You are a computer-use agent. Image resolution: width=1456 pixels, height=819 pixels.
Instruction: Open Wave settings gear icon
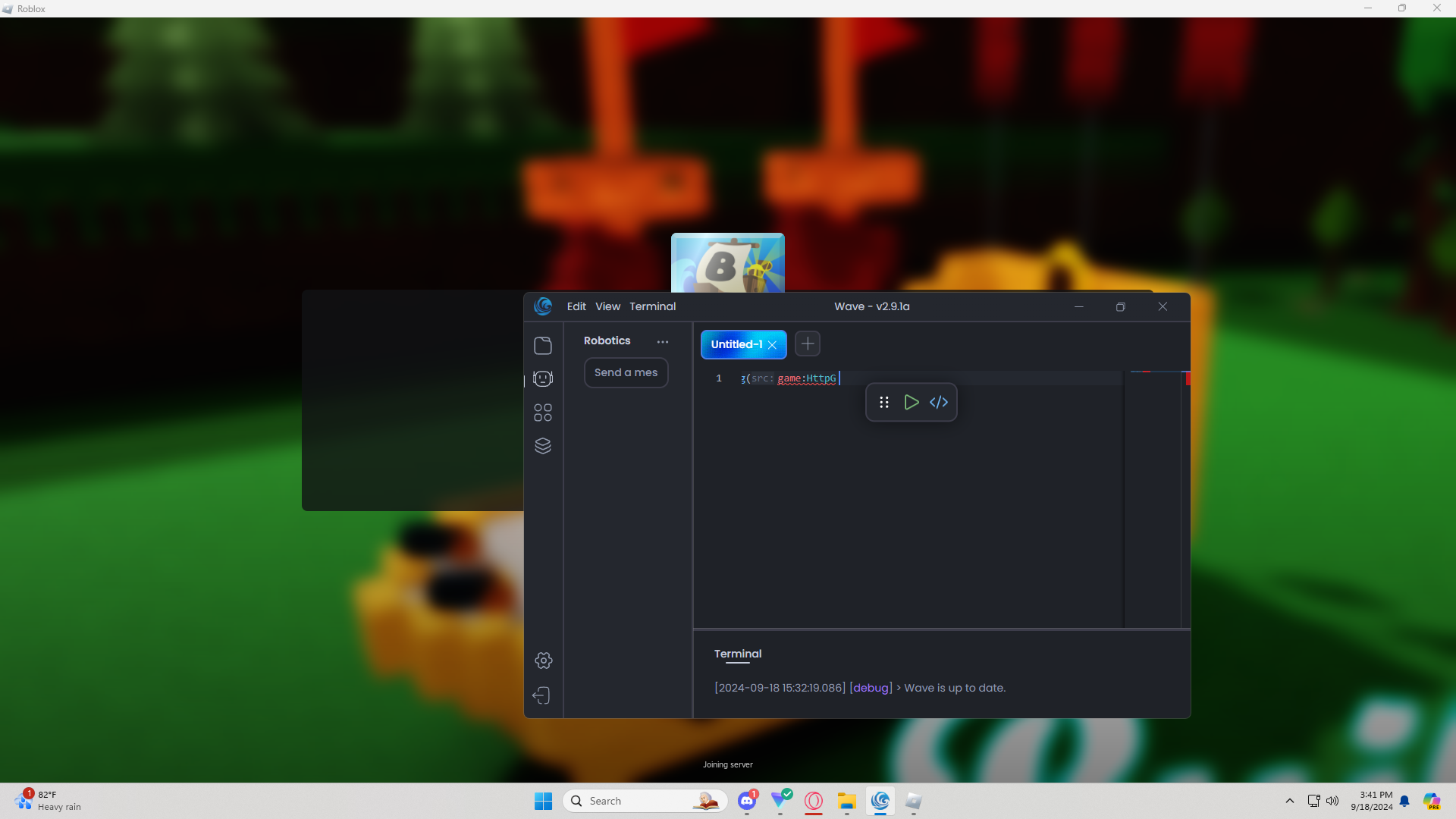point(543,661)
